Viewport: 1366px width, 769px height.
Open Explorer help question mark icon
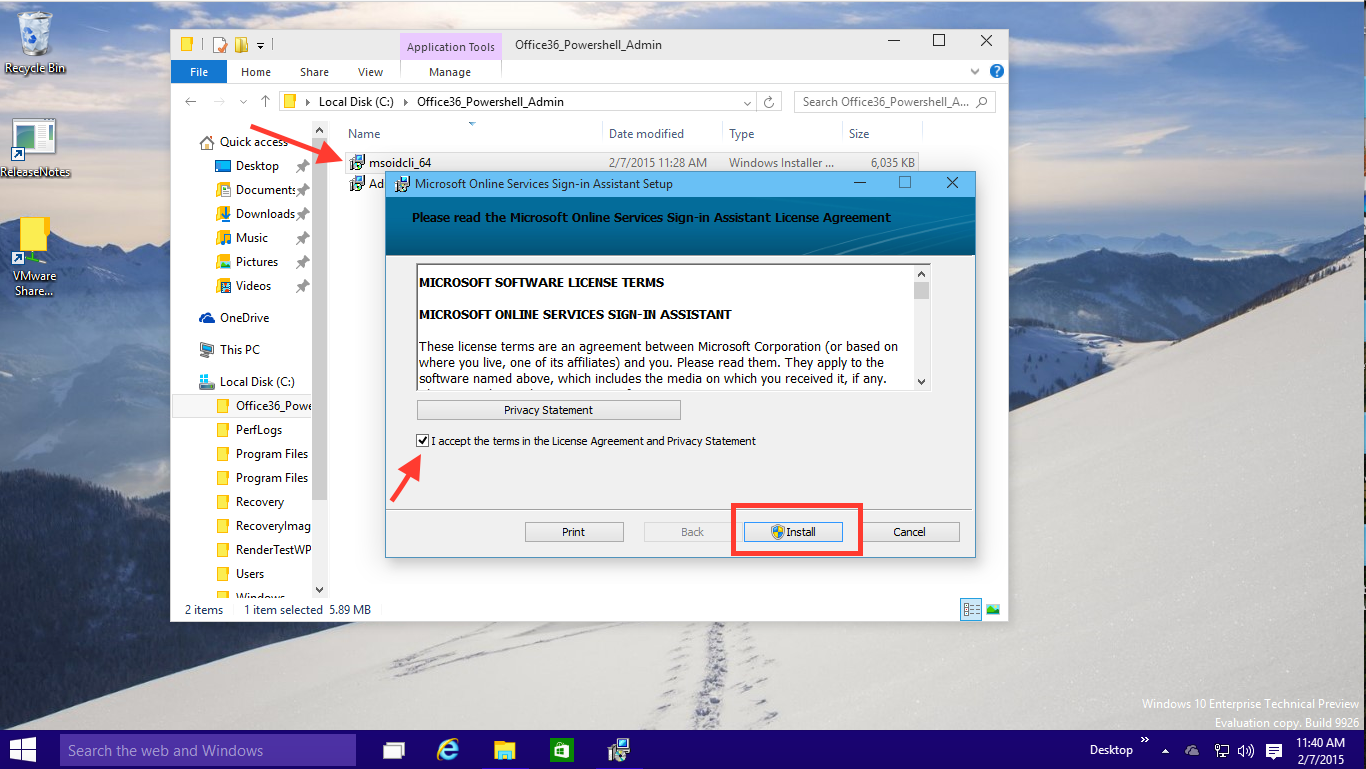pos(996,72)
